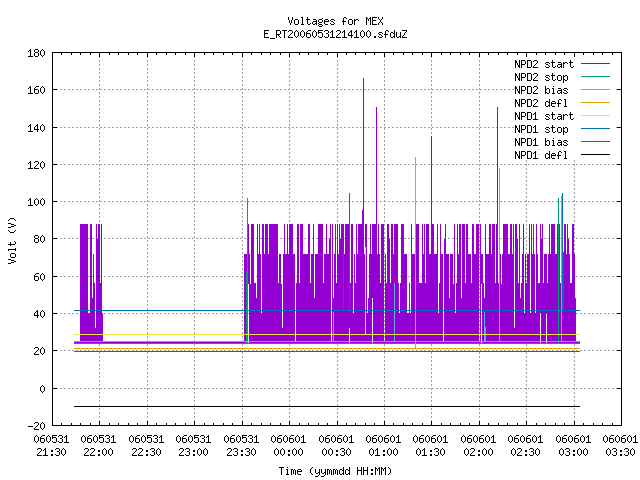Screen dimensions: 640x480
Task: Select the 'NPD2 defl' legend label
Action: coord(541,103)
